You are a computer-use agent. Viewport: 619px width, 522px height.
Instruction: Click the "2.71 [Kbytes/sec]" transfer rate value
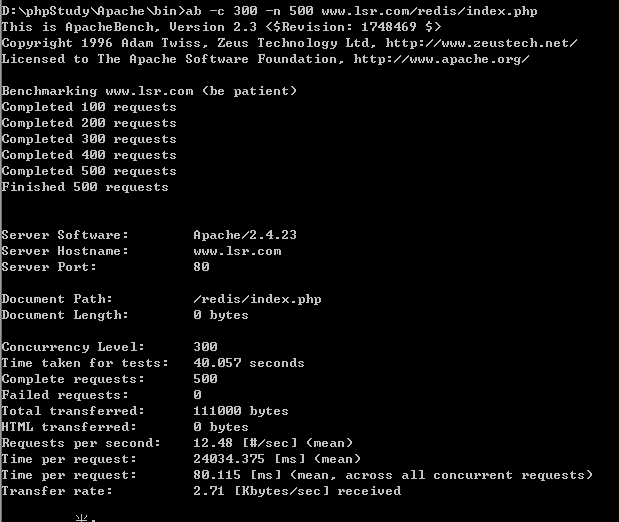click(x=261, y=491)
